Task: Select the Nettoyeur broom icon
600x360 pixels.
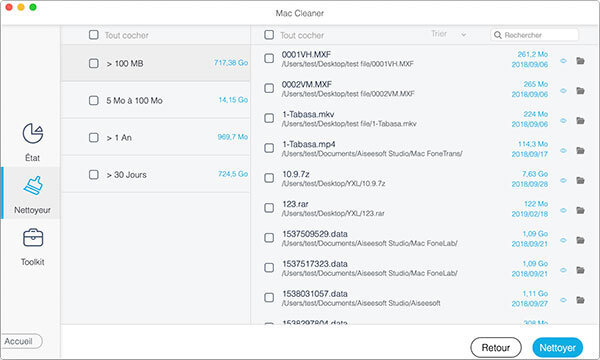Action: [x=33, y=186]
